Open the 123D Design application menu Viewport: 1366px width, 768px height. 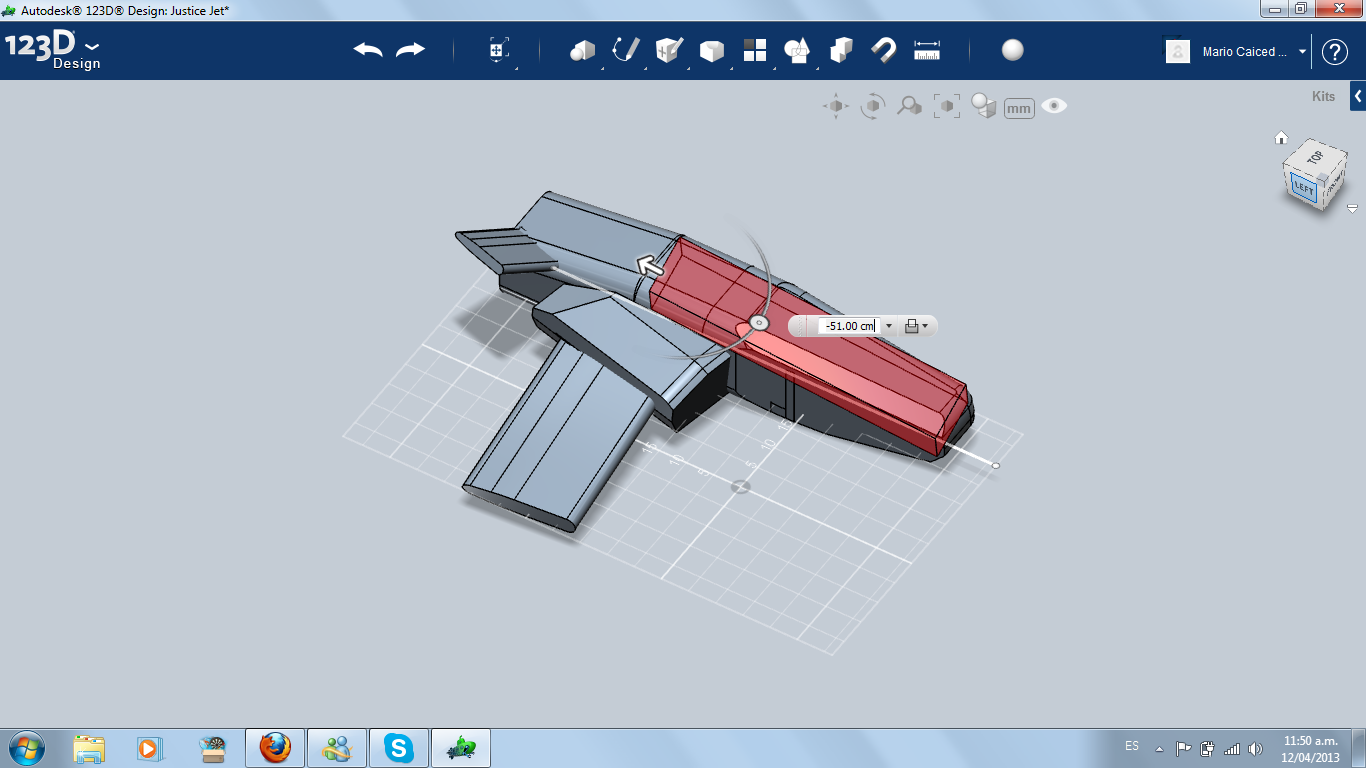(x=53, y=51)
